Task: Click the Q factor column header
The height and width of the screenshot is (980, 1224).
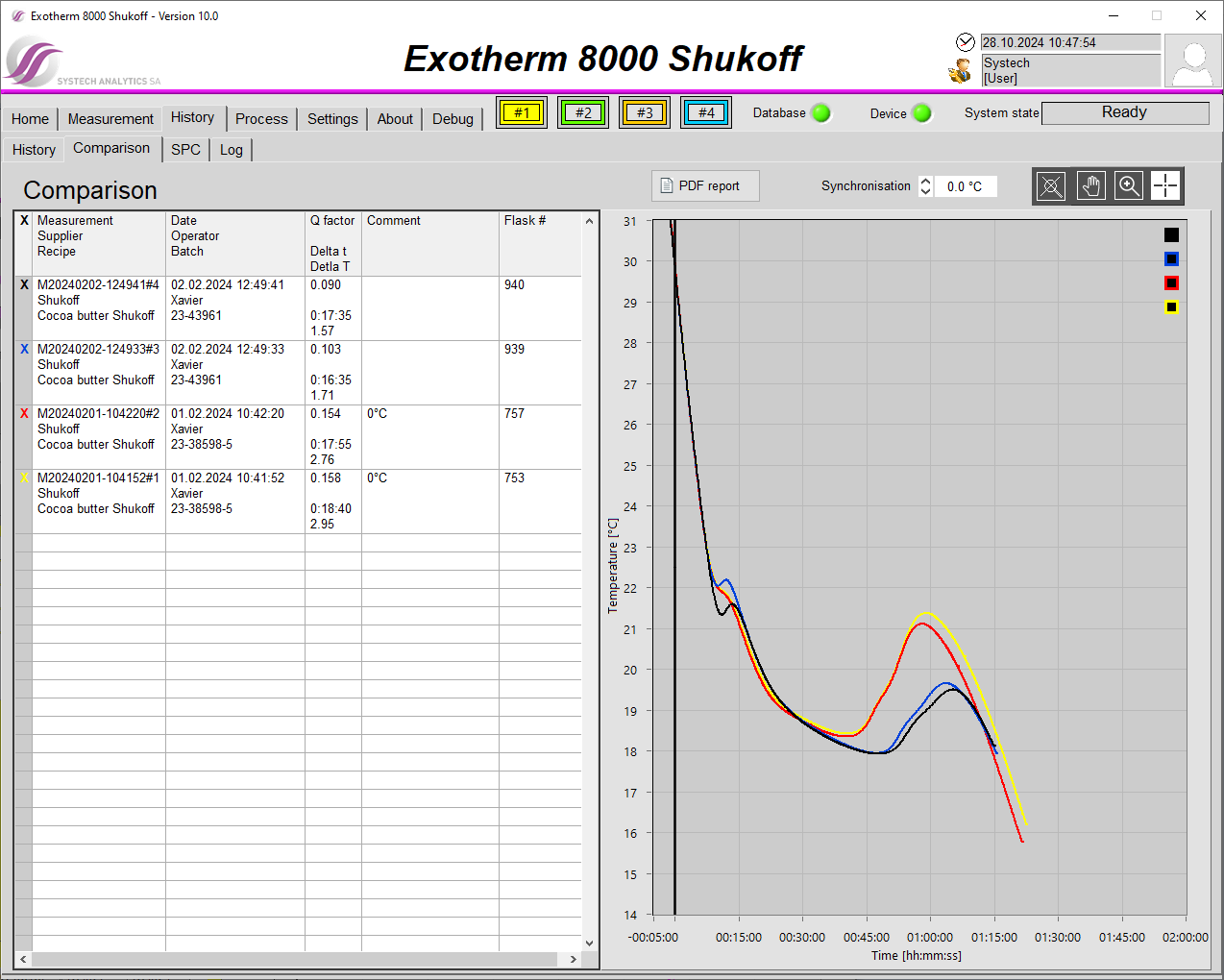Action: pyautogui.click(x=333, y=244)
